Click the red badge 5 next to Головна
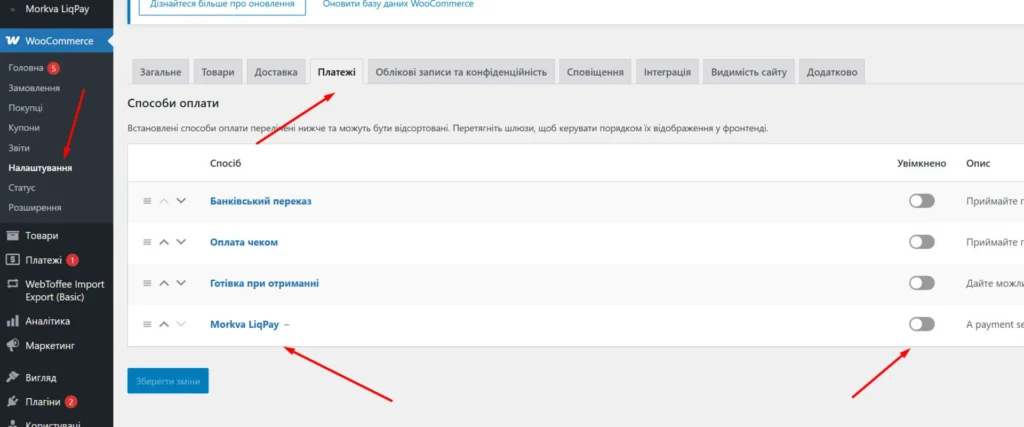 (53, 68)
